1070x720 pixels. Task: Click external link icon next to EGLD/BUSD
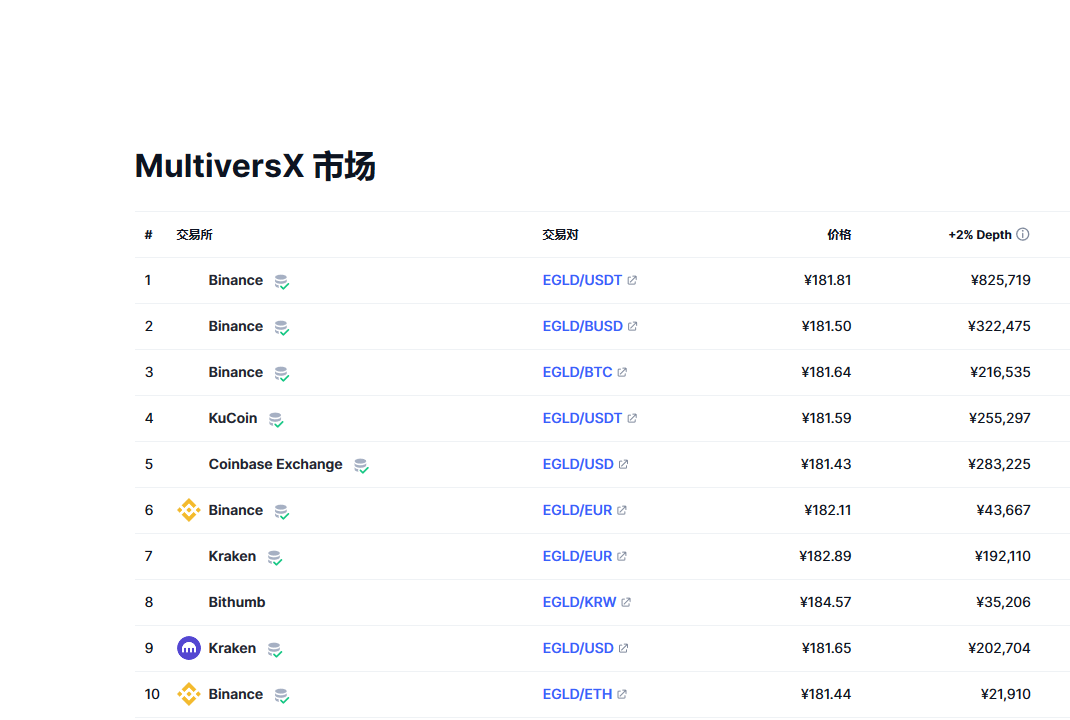(x=633, y=326)
